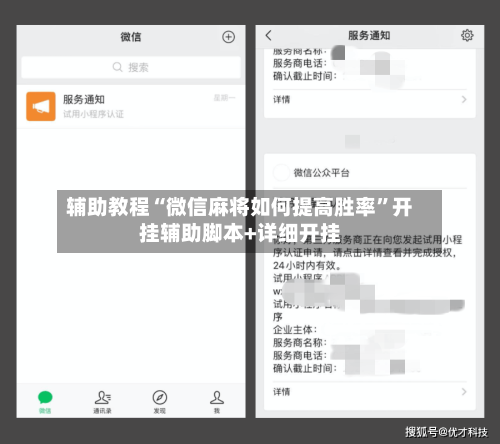Click the 搜索 search field
The image size is (500, 444).
[x=131, y=67]
